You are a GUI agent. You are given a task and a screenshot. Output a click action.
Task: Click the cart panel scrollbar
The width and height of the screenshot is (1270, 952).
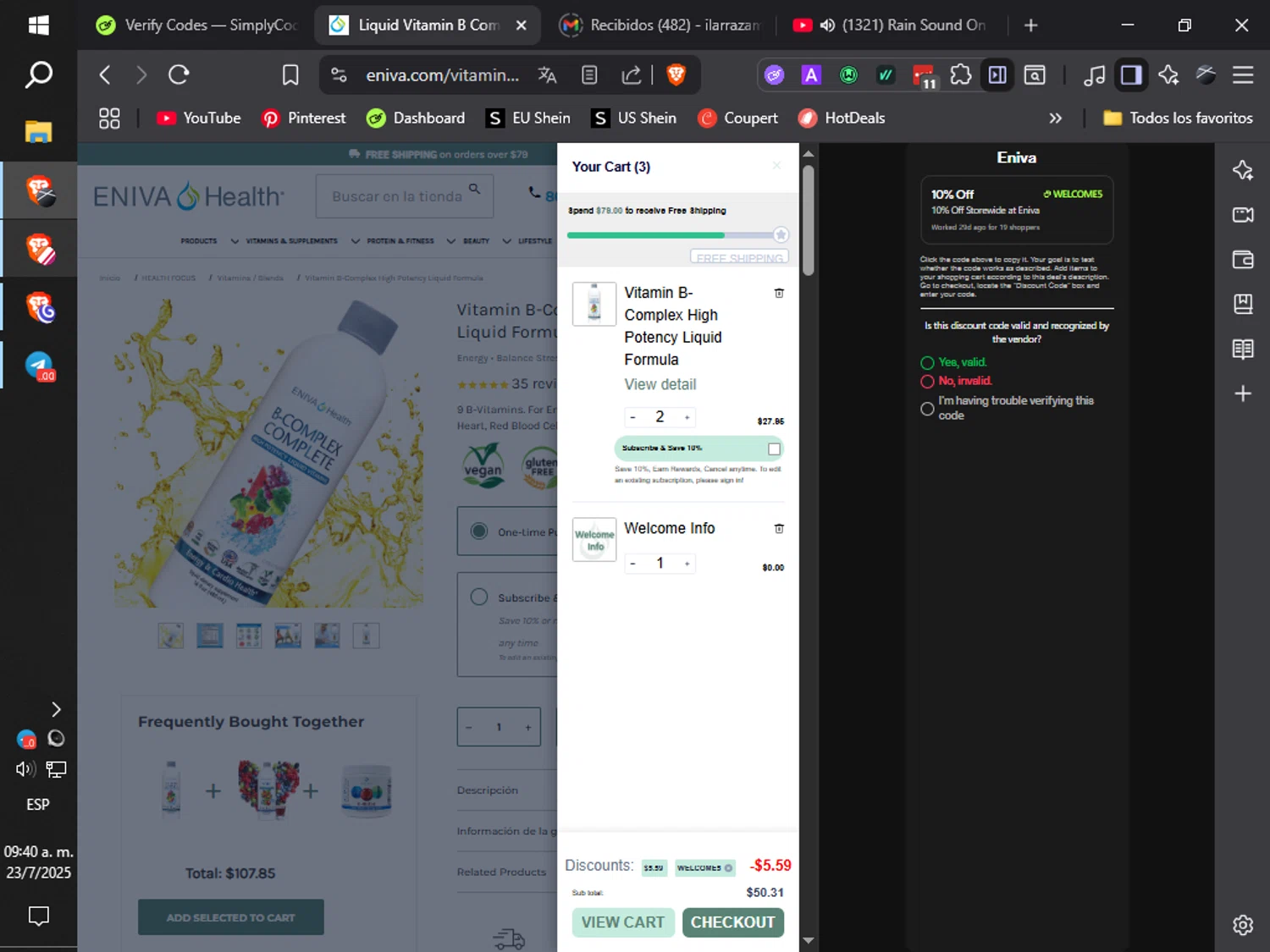click(809, 220)
